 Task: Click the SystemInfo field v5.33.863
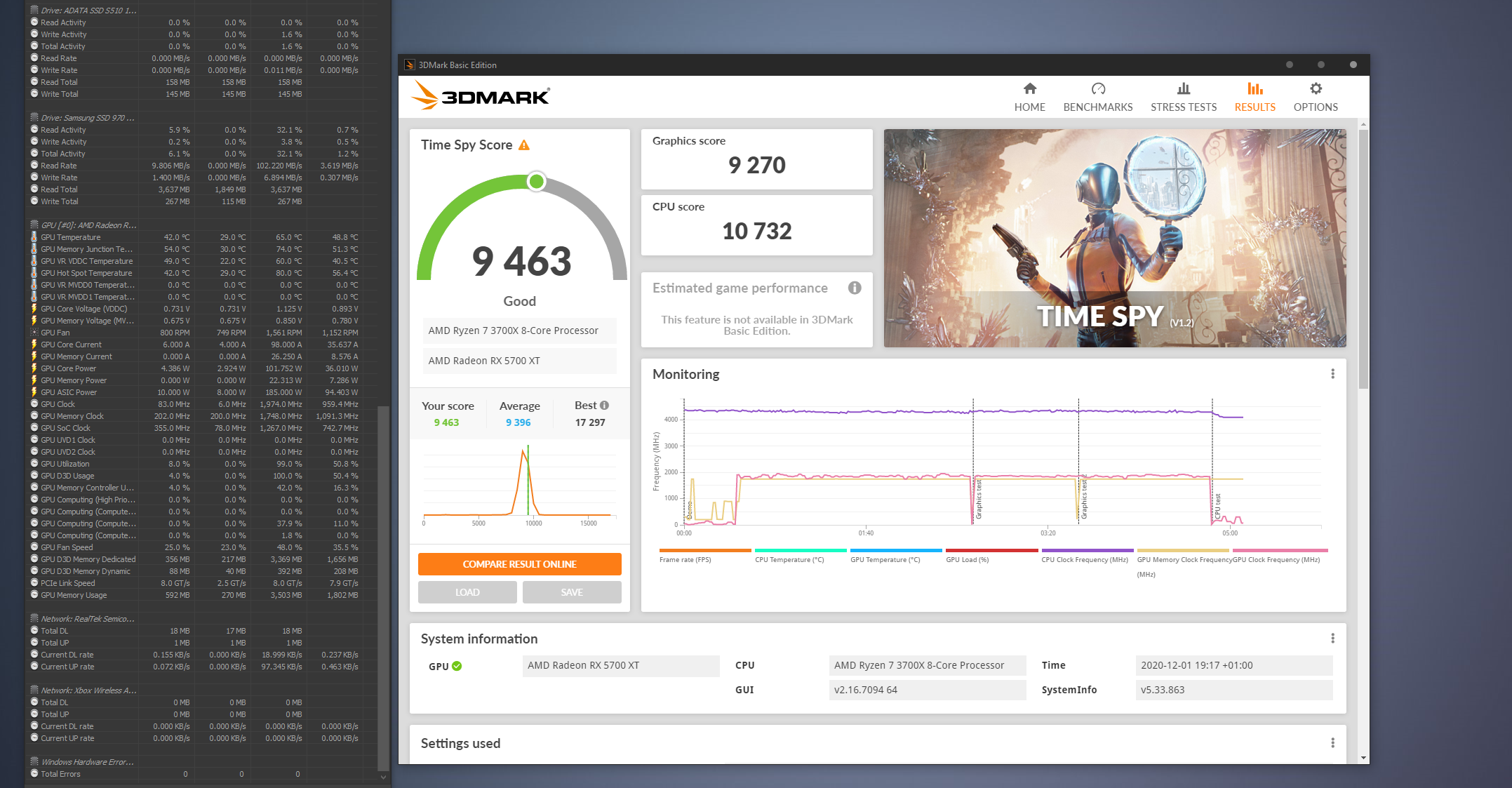tap(1233, 690)
